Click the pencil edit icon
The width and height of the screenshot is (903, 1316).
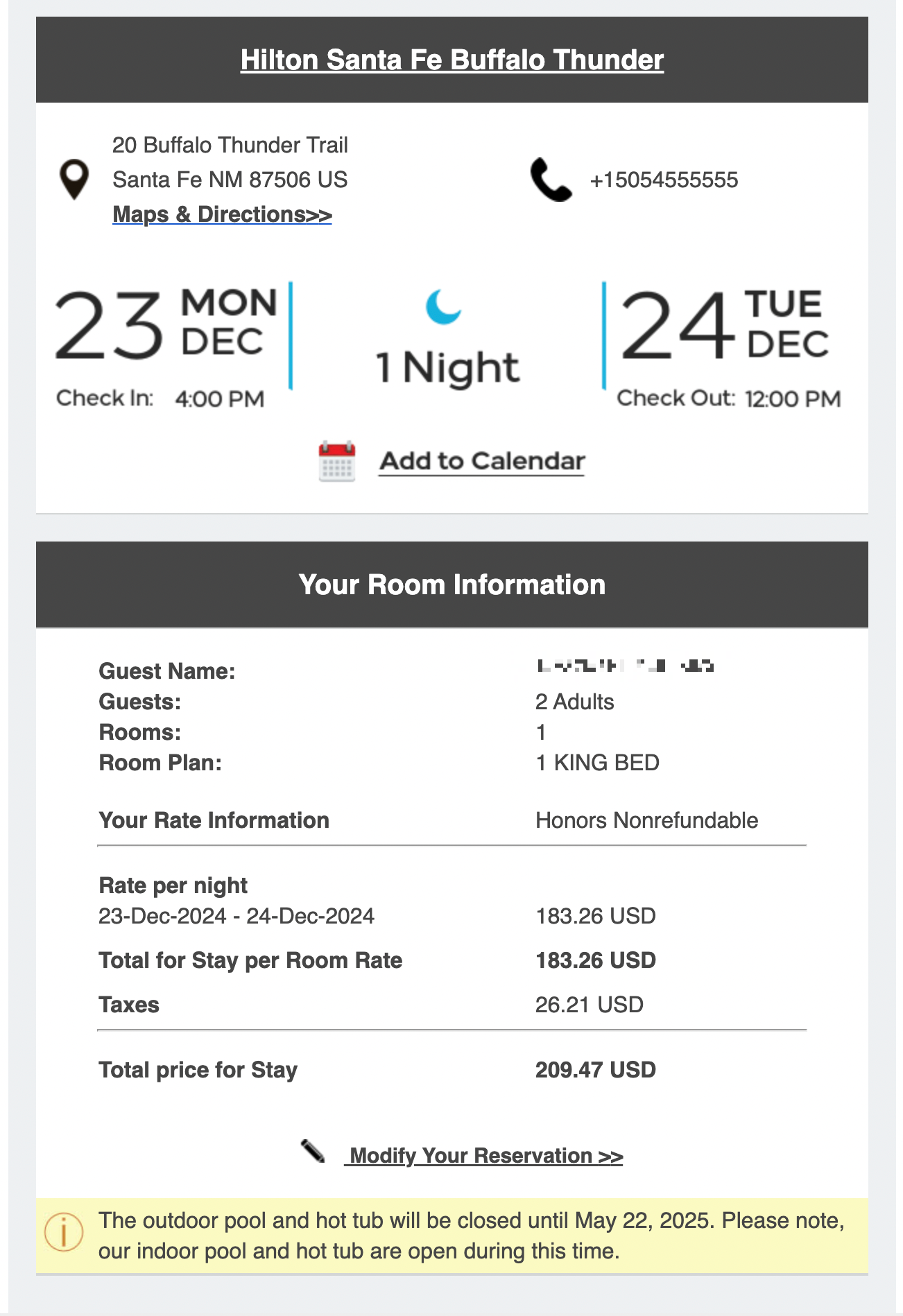click(x=313, y=1152)
